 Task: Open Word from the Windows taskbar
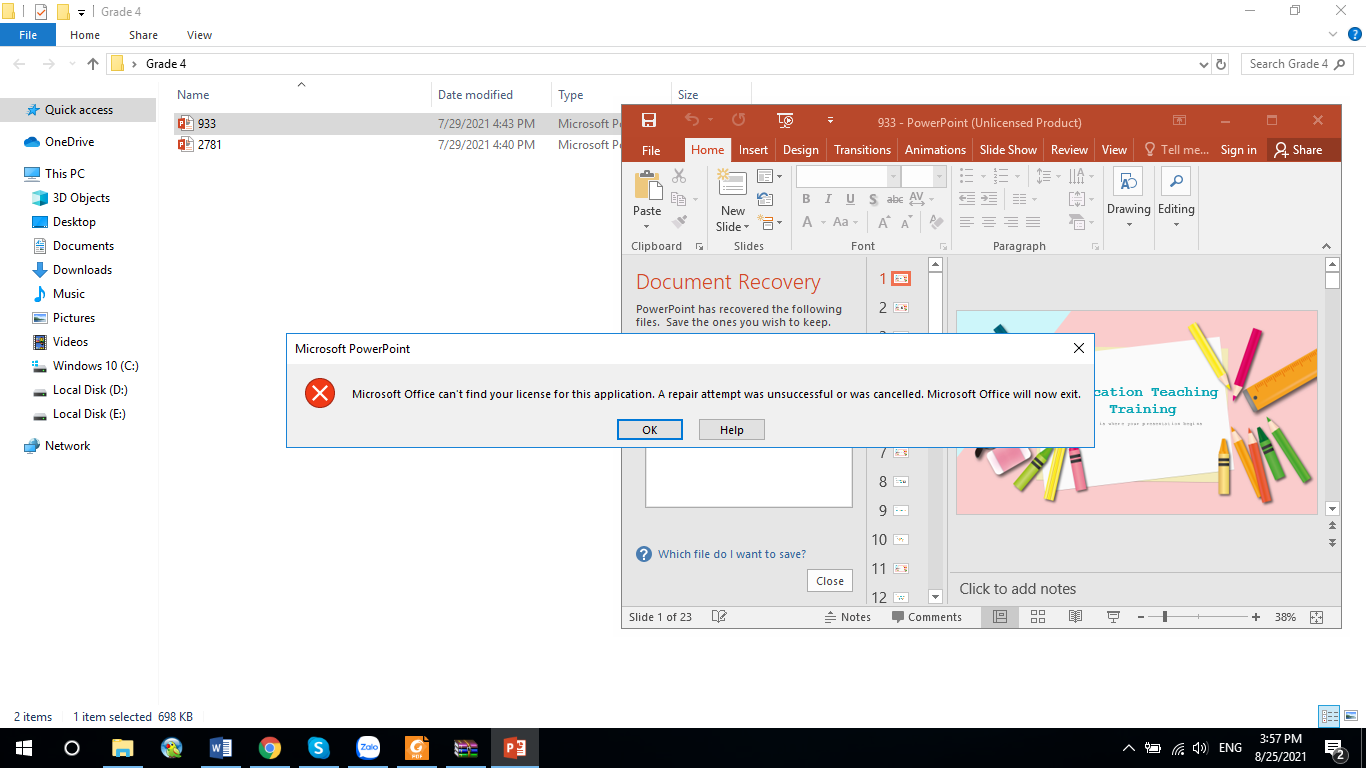[x=221, y=748]
